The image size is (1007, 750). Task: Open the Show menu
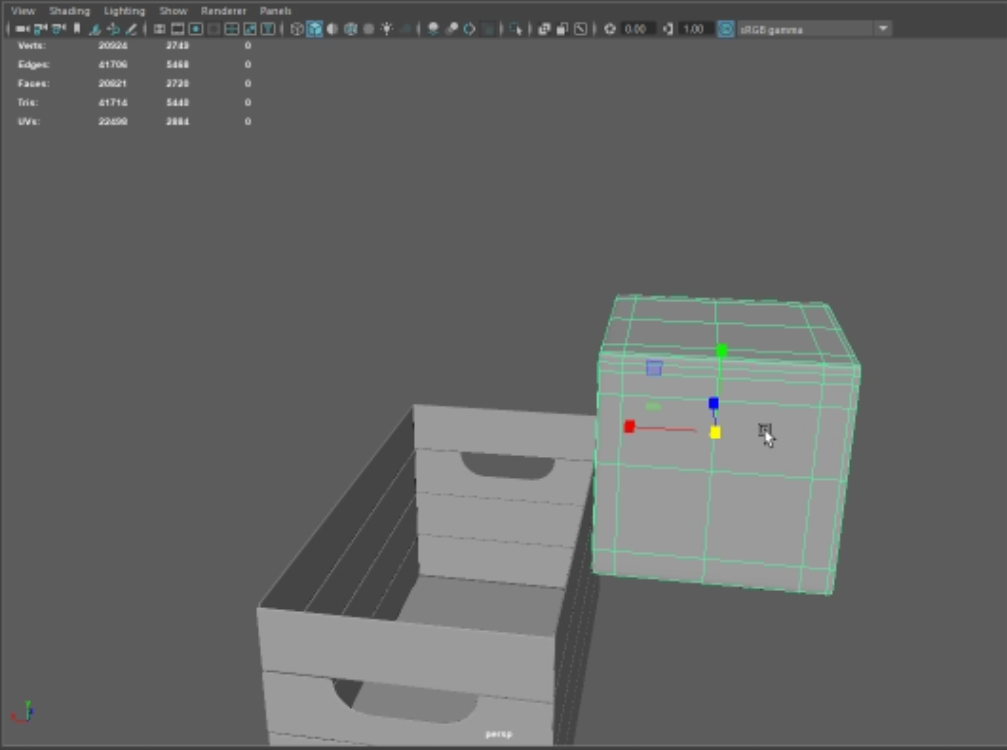[173, 11]
